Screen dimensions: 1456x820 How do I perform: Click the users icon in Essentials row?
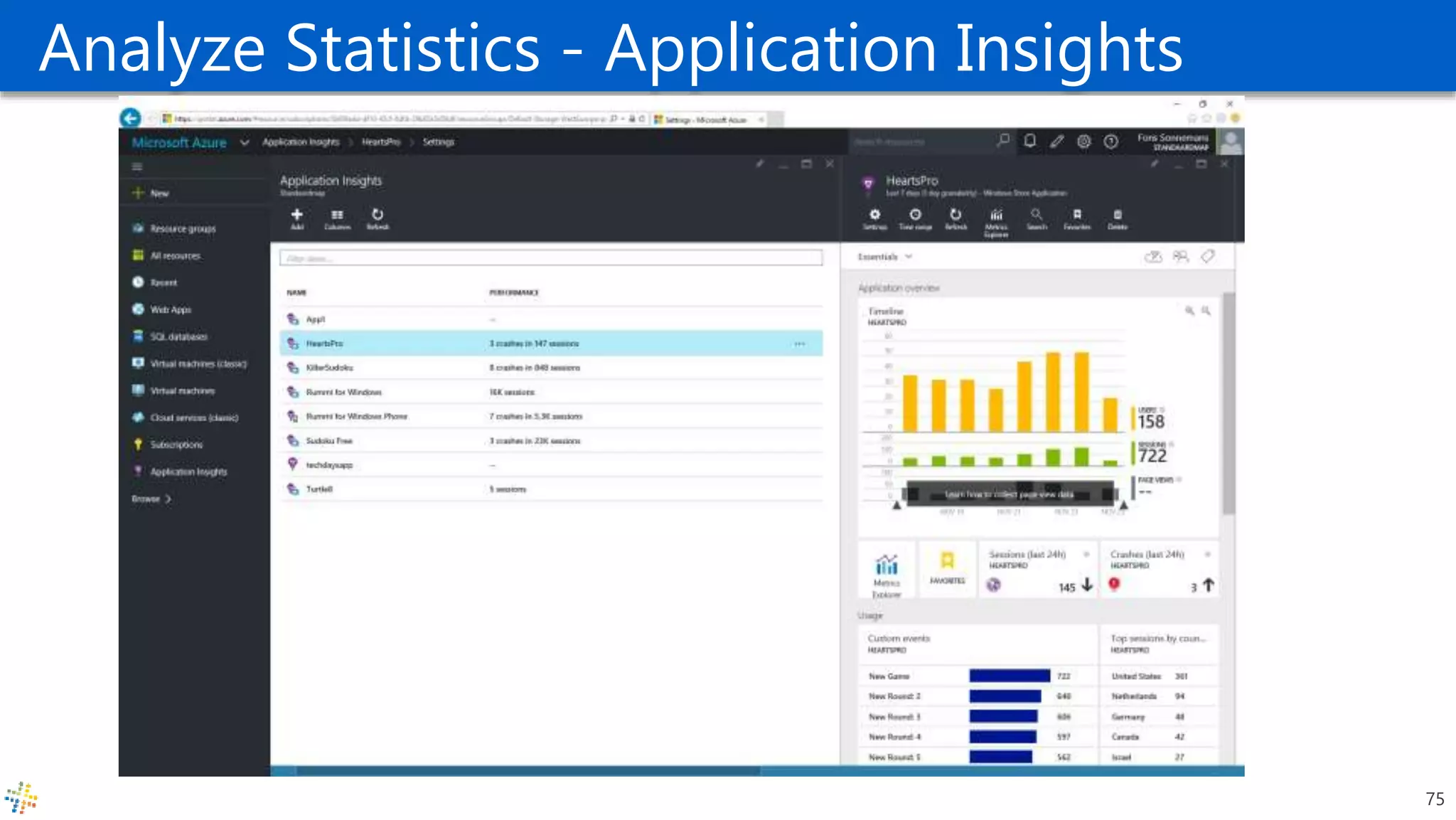coord(1181,257)
